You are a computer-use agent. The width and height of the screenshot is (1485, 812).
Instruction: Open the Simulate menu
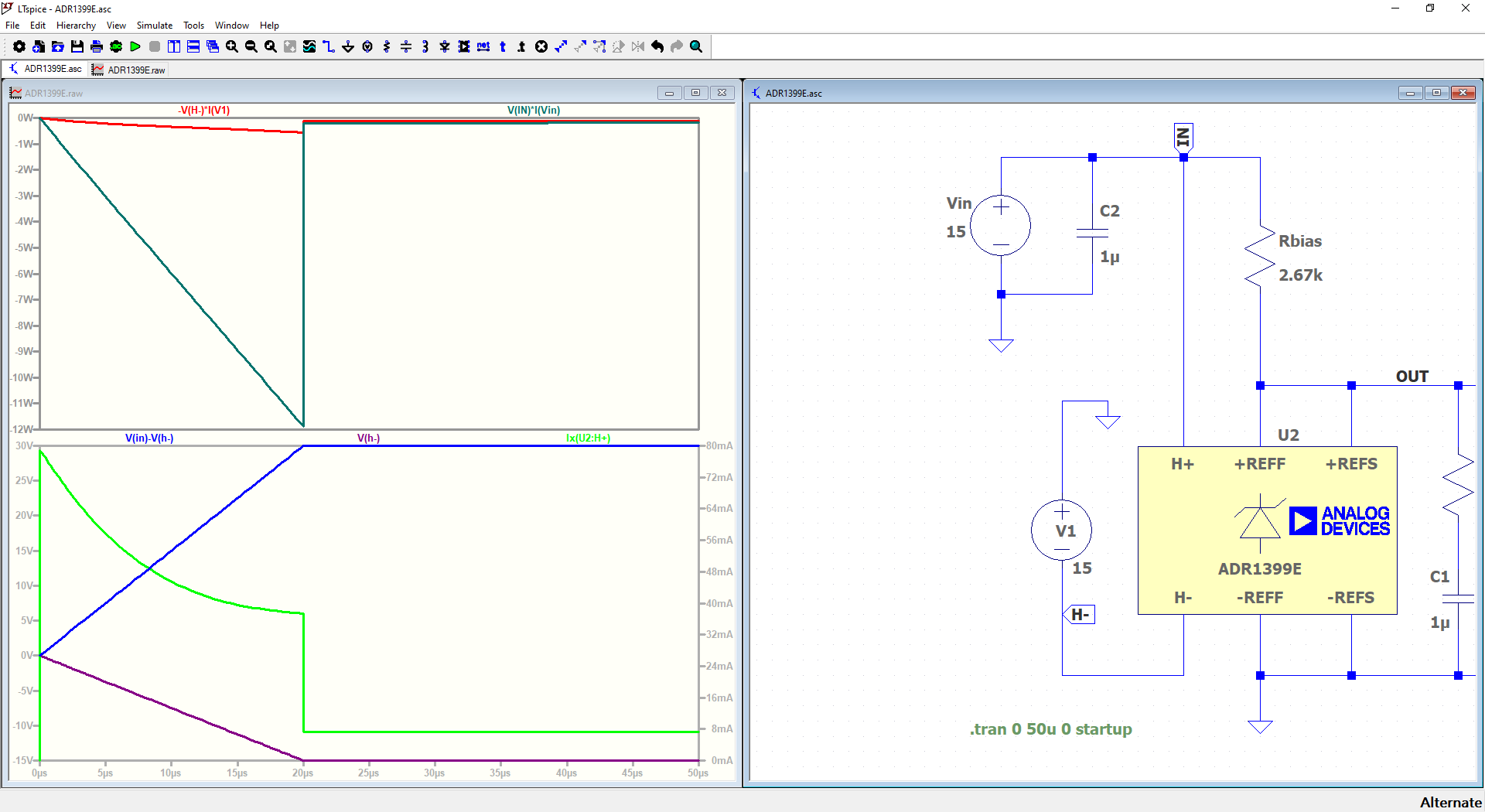(155, 26)
